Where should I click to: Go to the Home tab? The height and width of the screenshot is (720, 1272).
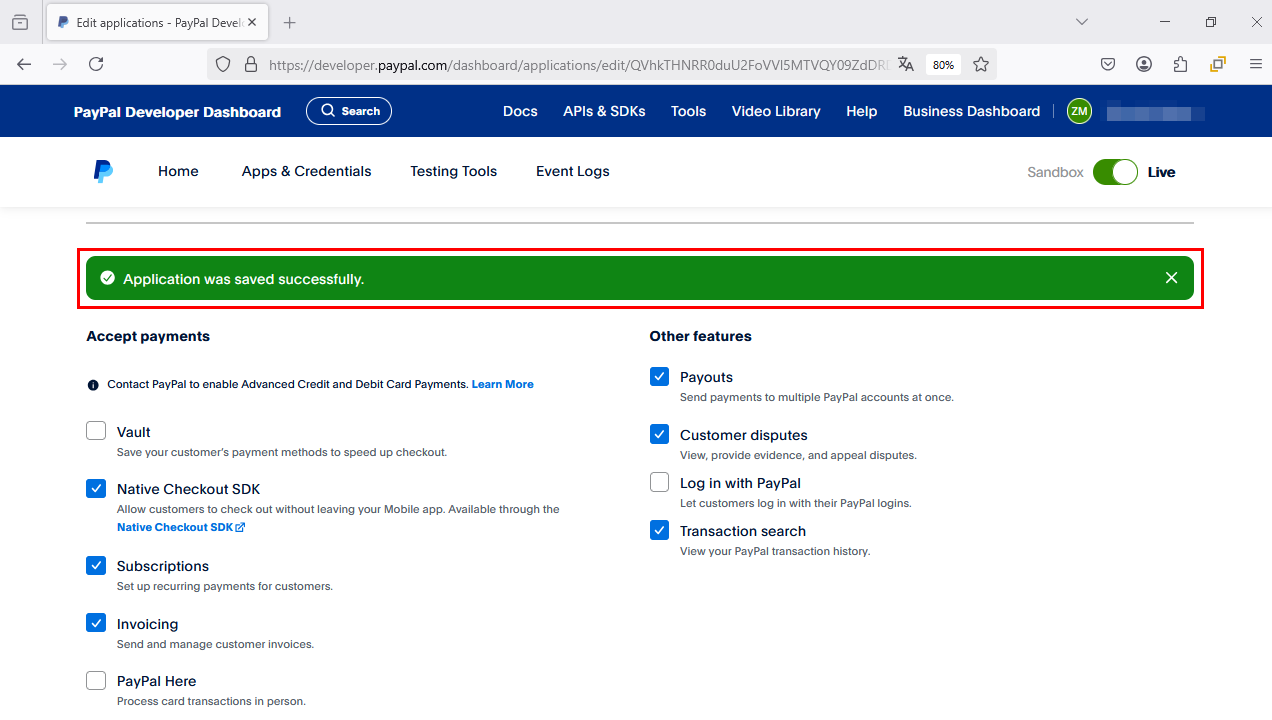click(x=178, y=171)
